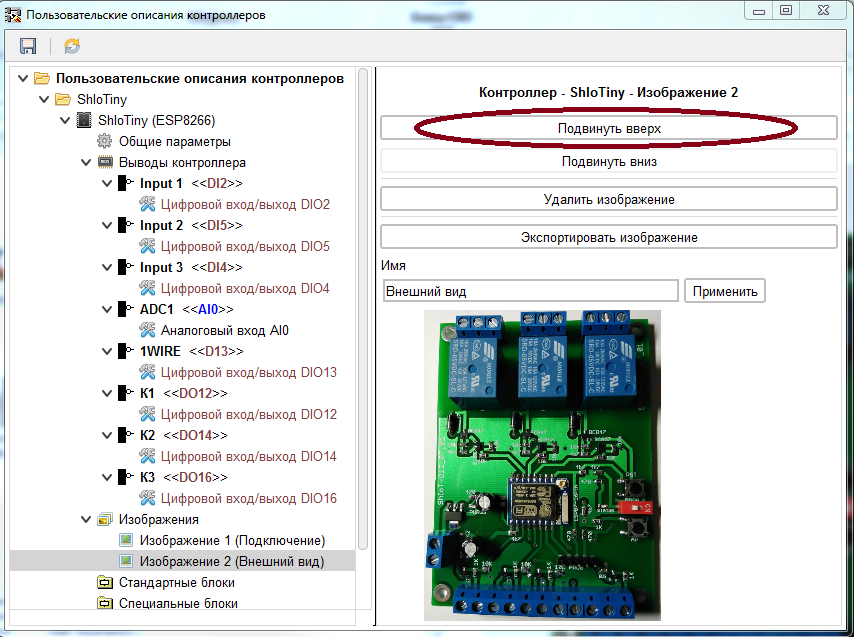Click the pin icon beside 1WIRE

[126, 351]
